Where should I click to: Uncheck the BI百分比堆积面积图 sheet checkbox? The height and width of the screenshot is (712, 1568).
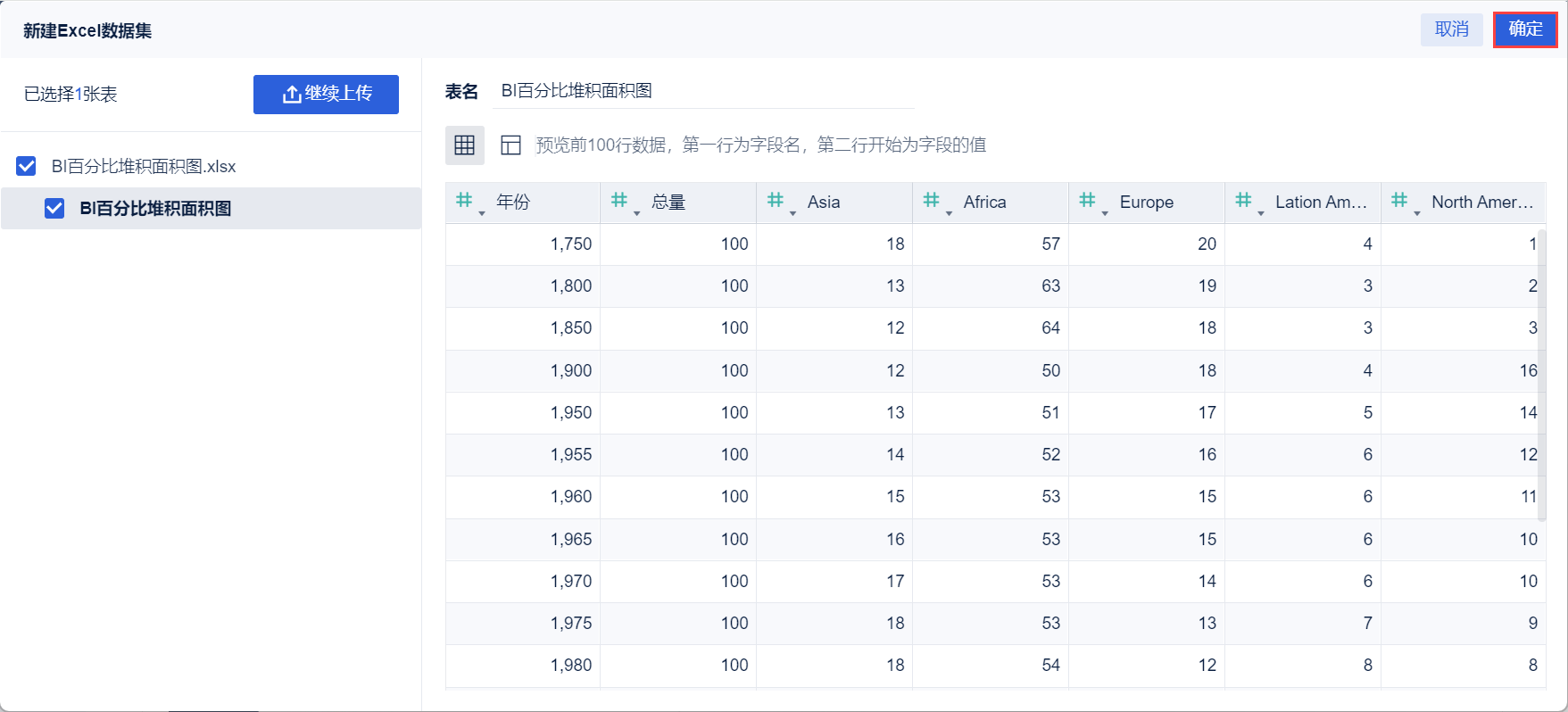pyautogui.click(x=54, y=208)
